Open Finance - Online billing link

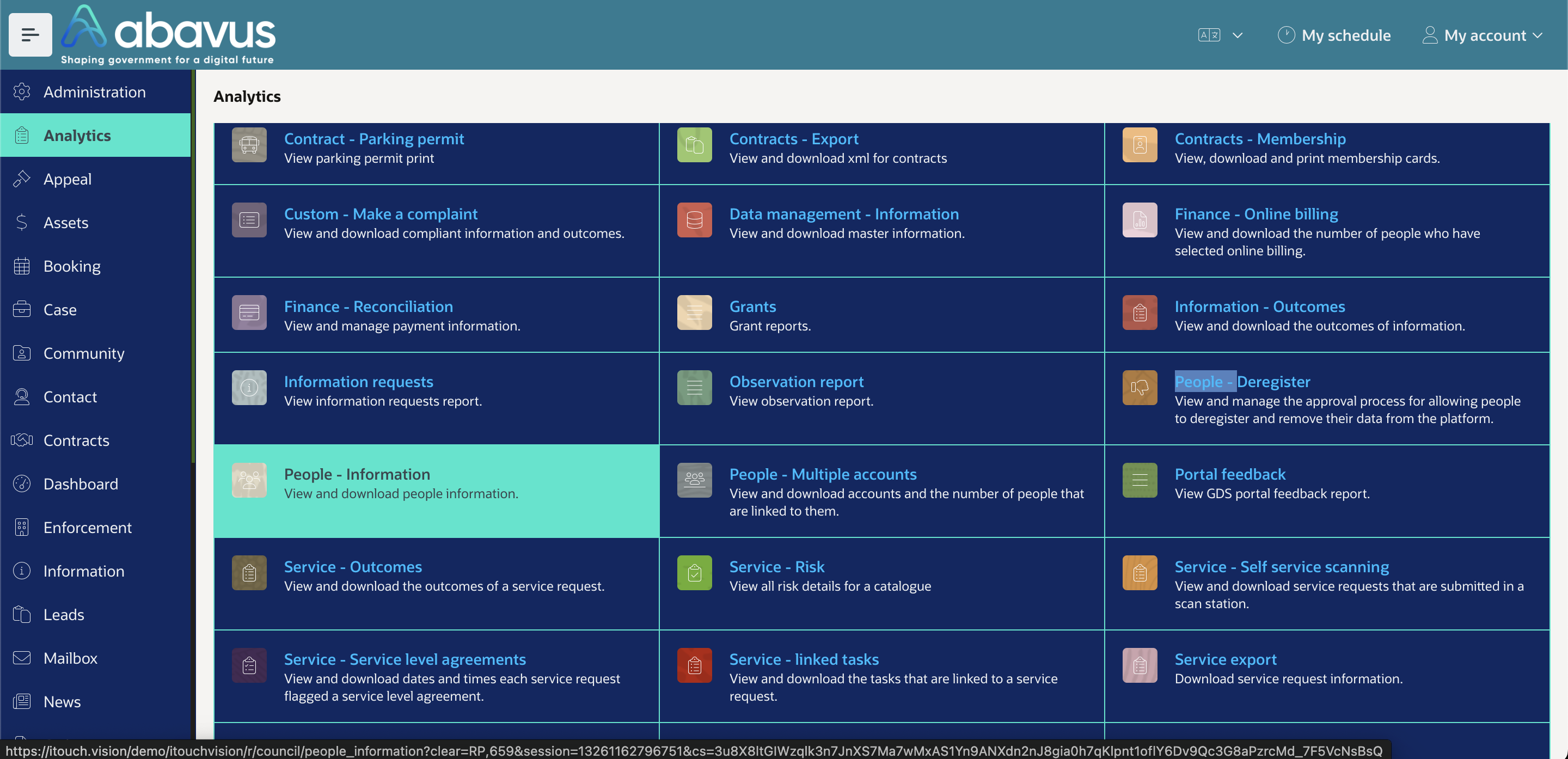[x=1257, y=213]
